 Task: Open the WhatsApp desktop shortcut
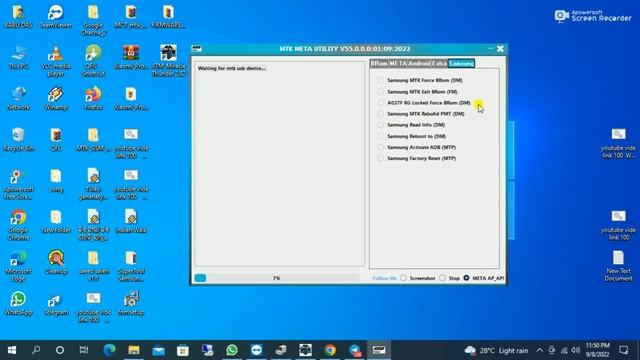click(x=18, y=303)
